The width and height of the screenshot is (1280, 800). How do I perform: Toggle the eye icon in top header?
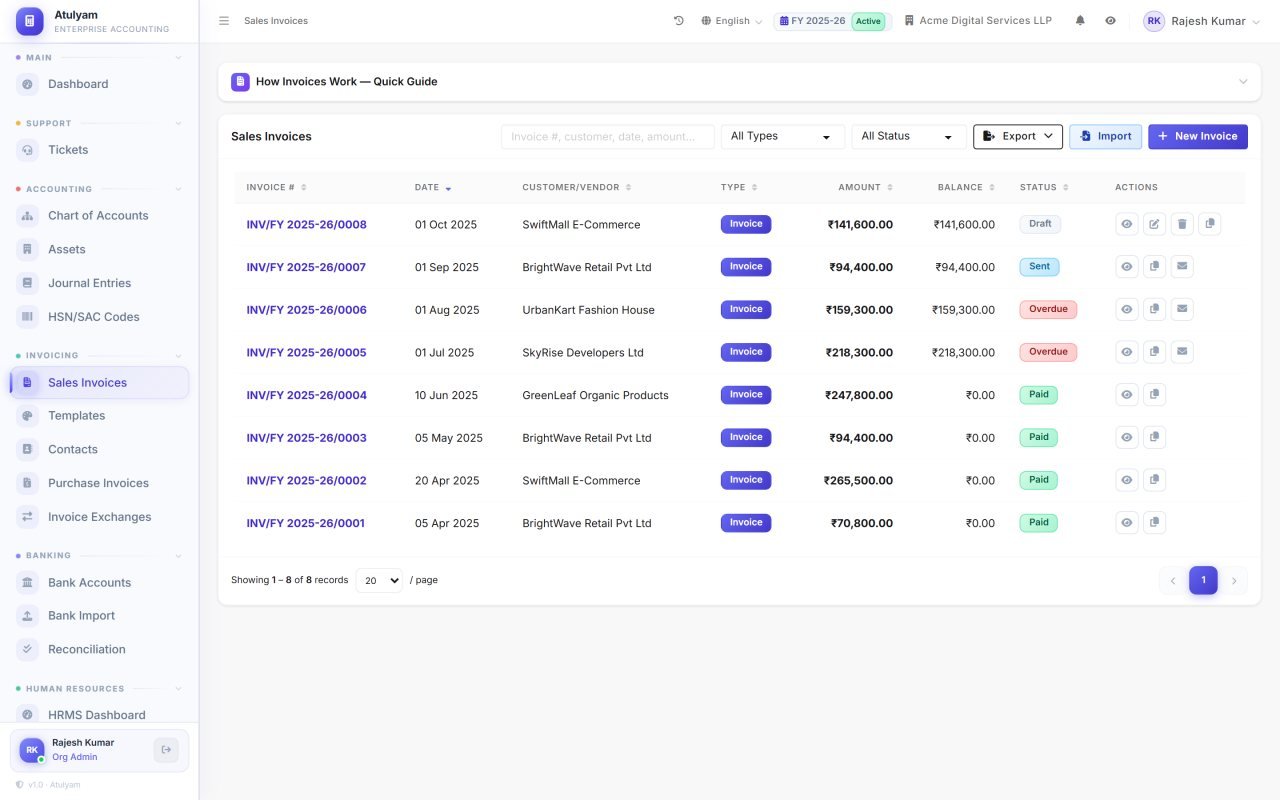(1110, 21)
